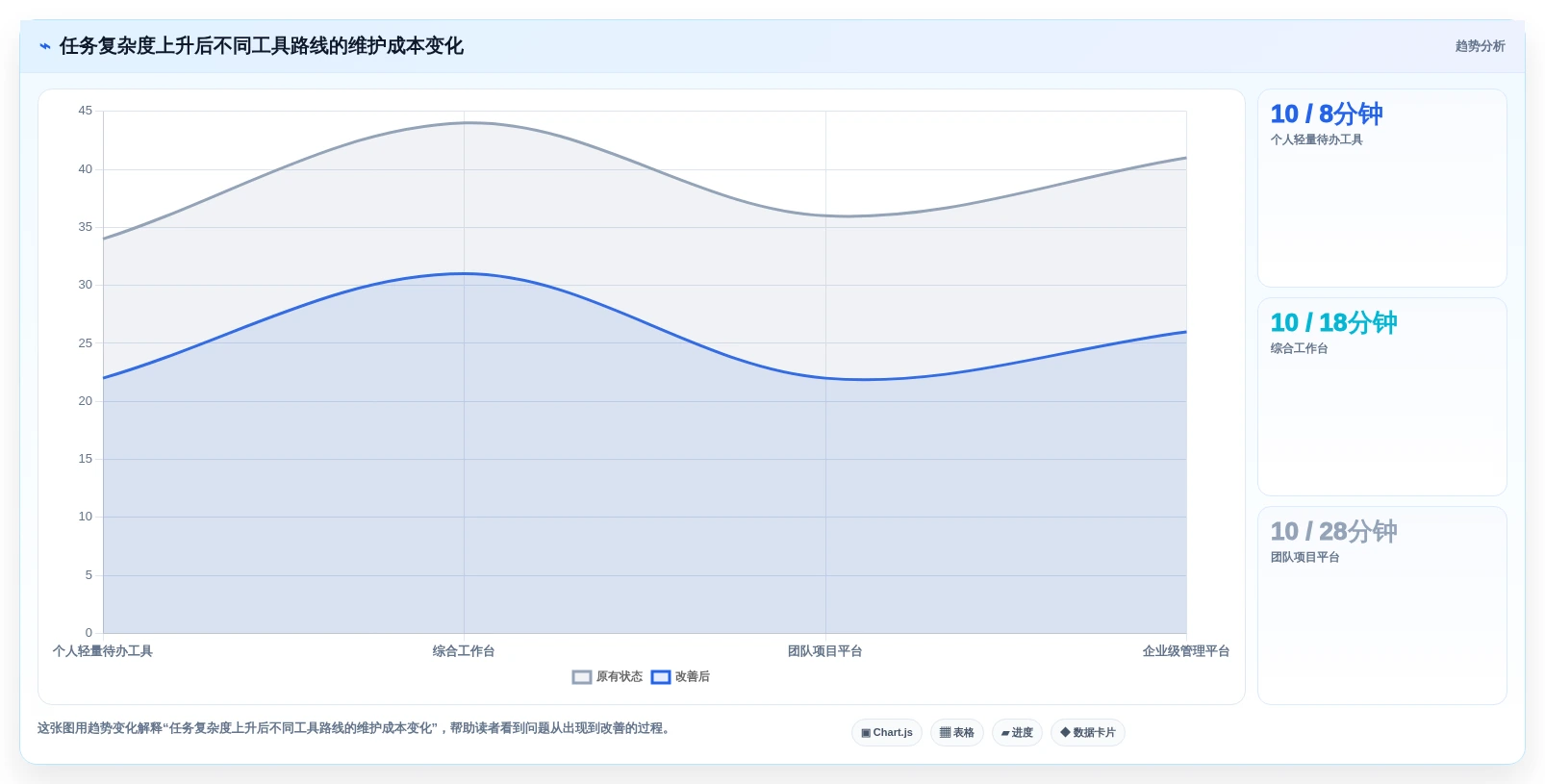
Task: Open the 10 / 28分钟 团队项目平台 card
Action: 1382,606
